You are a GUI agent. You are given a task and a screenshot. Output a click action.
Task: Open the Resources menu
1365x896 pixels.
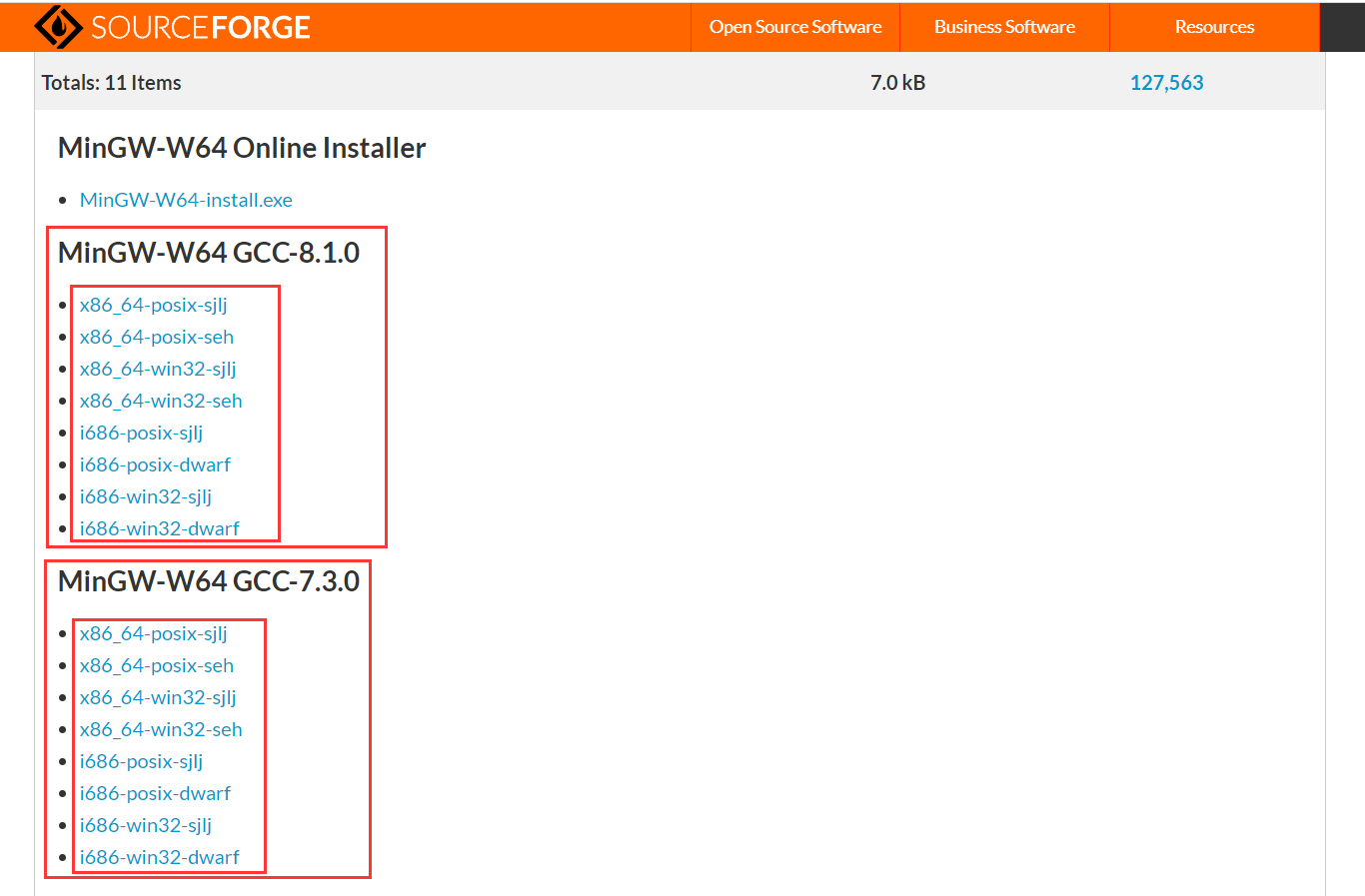pyautogui.click(x=1214, y=27)
